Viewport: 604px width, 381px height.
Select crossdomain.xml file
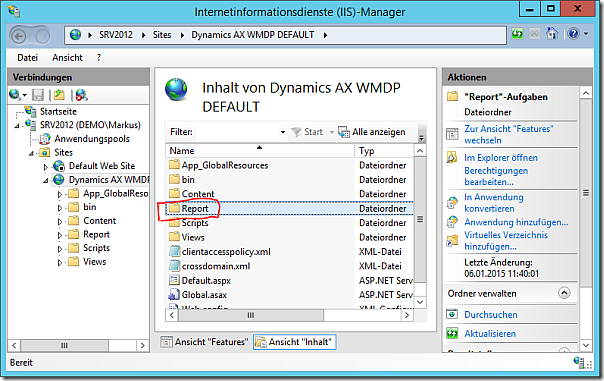click(216, 266)
